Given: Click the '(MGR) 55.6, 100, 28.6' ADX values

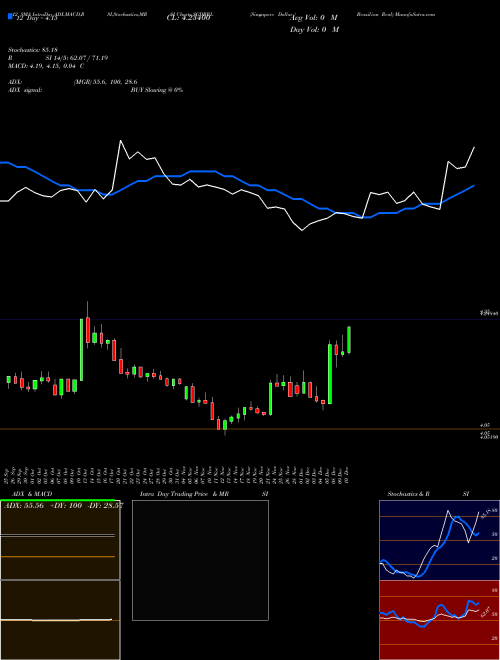Looking at the screenshot, I should pos(105,82).
